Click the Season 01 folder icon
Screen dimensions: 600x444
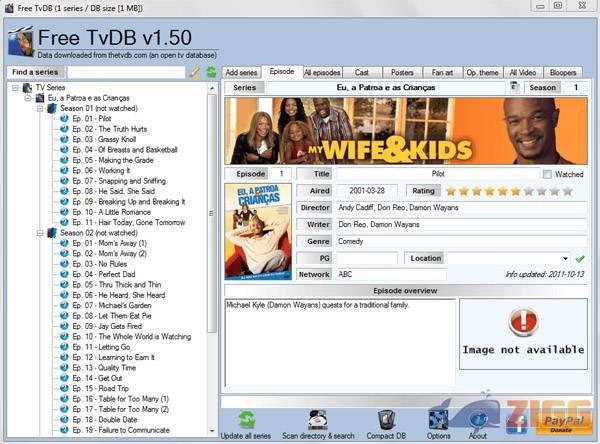click(52, 108)
